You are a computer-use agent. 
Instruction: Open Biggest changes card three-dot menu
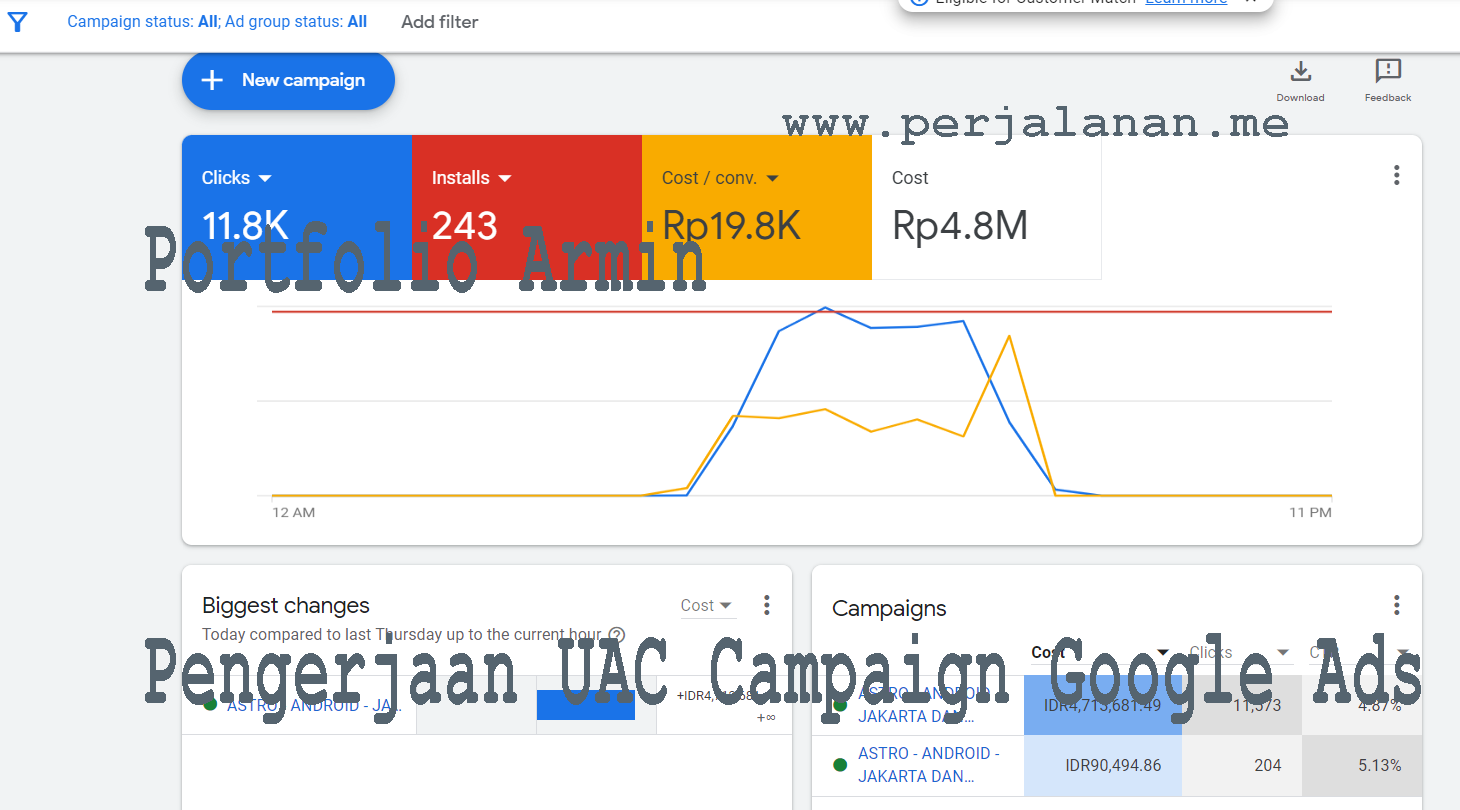pyautogui.click(x=767, y=605)
